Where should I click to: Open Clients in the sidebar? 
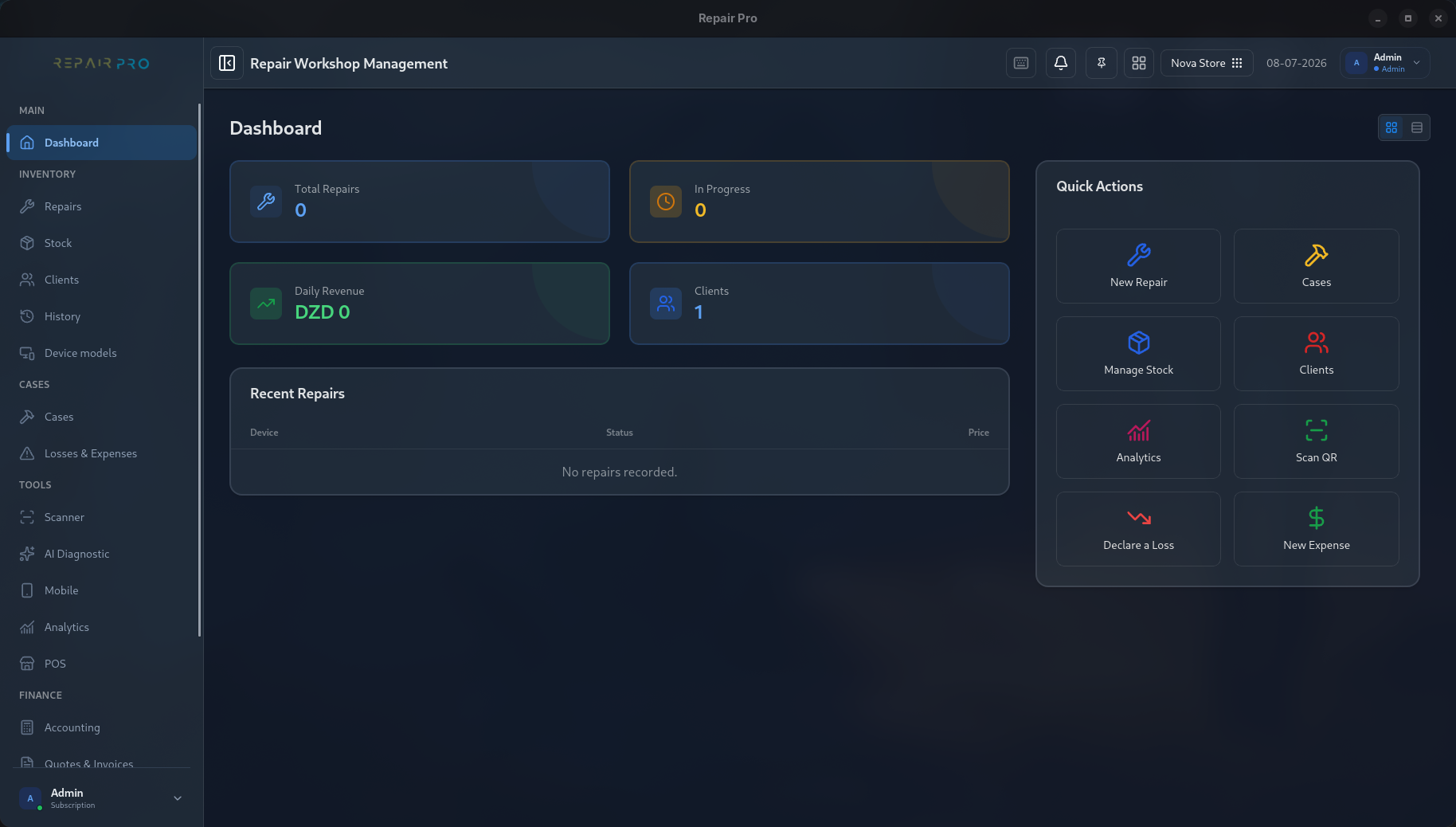(x=101, y=280)
